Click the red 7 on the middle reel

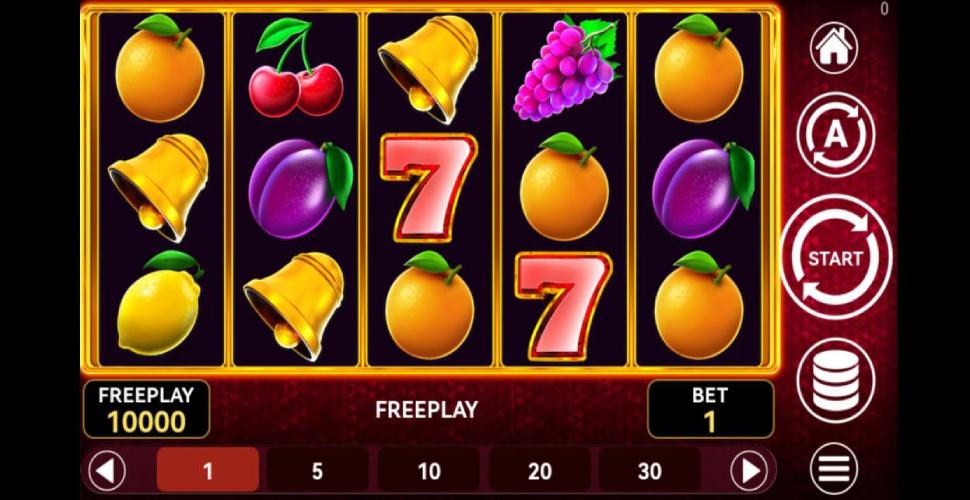click(429, 187)
